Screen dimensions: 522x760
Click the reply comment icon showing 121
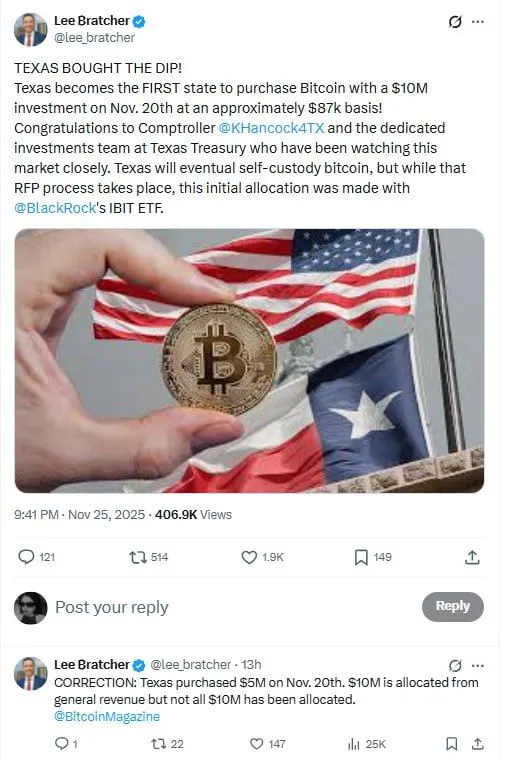(26, 557)
